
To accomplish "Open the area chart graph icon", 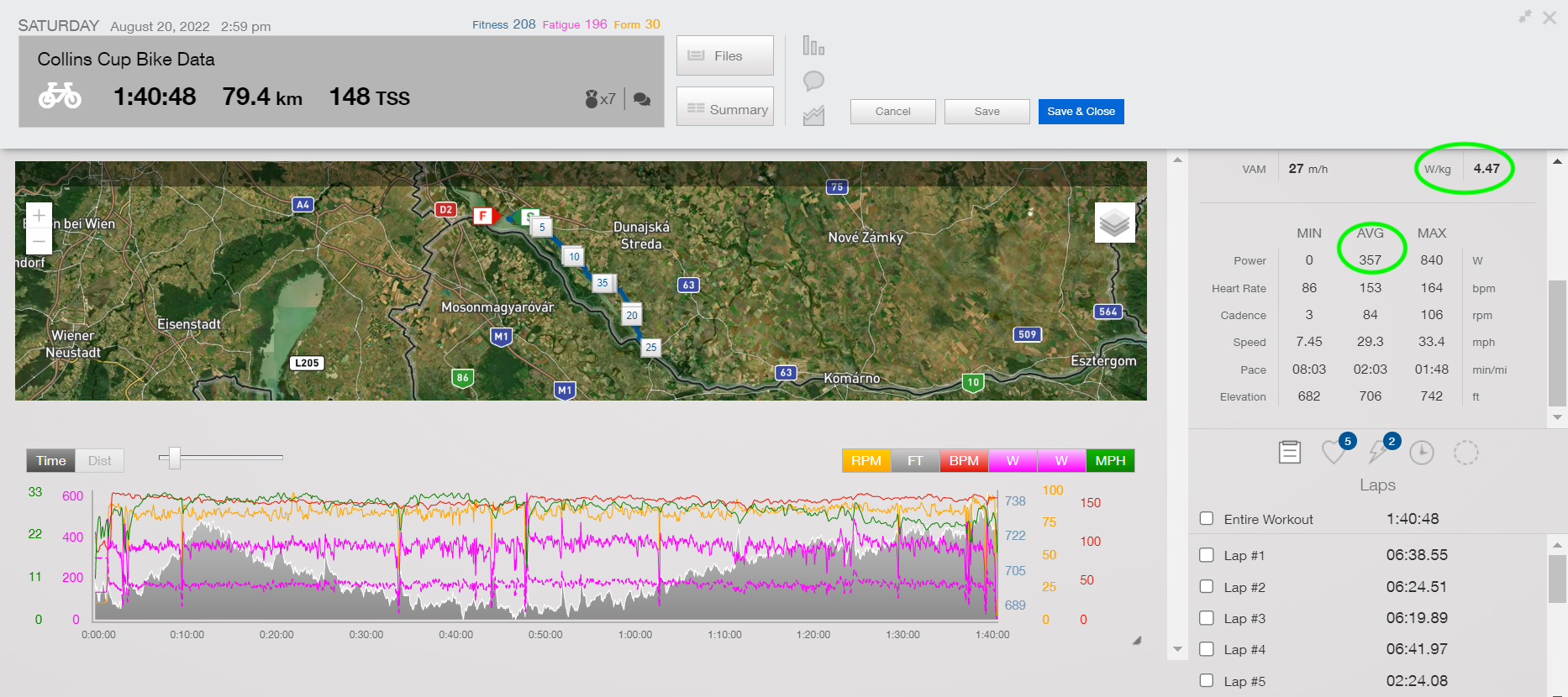I will tap(813, 115).
